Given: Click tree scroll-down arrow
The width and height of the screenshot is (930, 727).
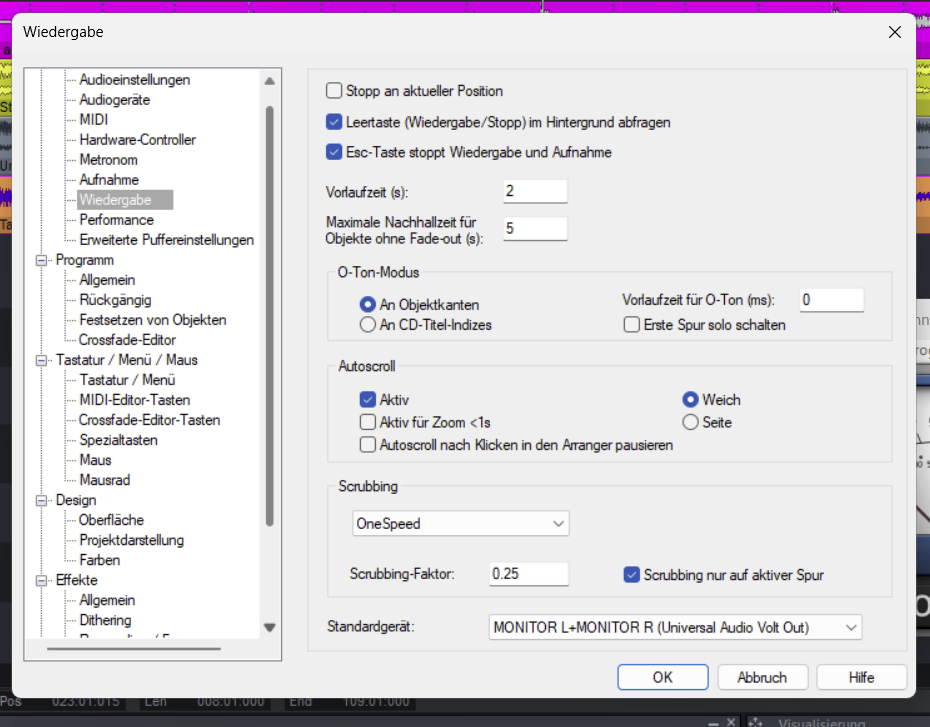Looking at the screenshot, I should tap(270, 627).
